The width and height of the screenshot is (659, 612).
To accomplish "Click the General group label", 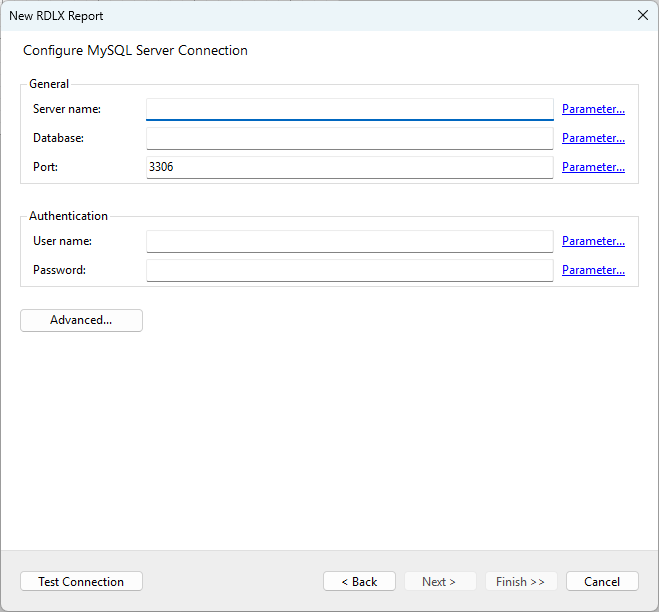I will pos(49,84).
